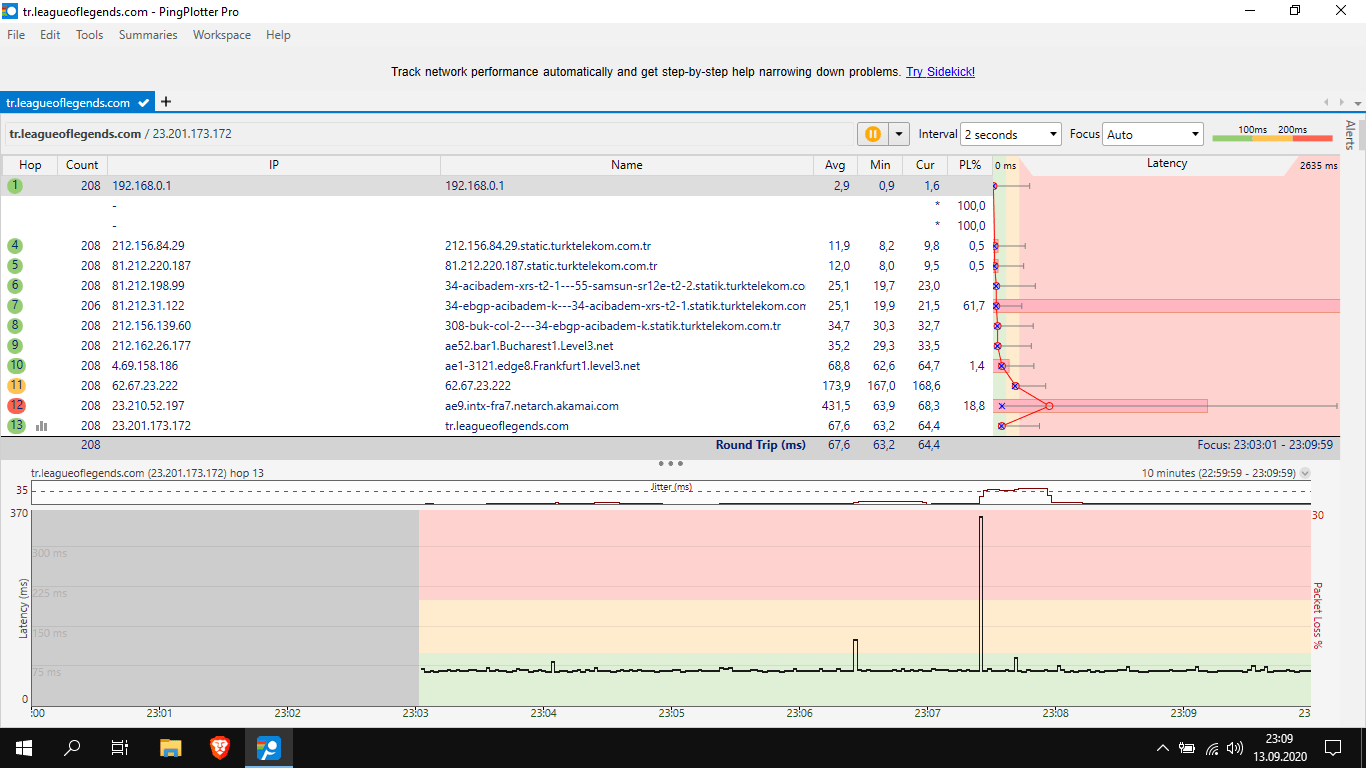This screenshot has height=768, width=1366.
Task: Open the Focus combo box showing Auto
Action: 1153,134
